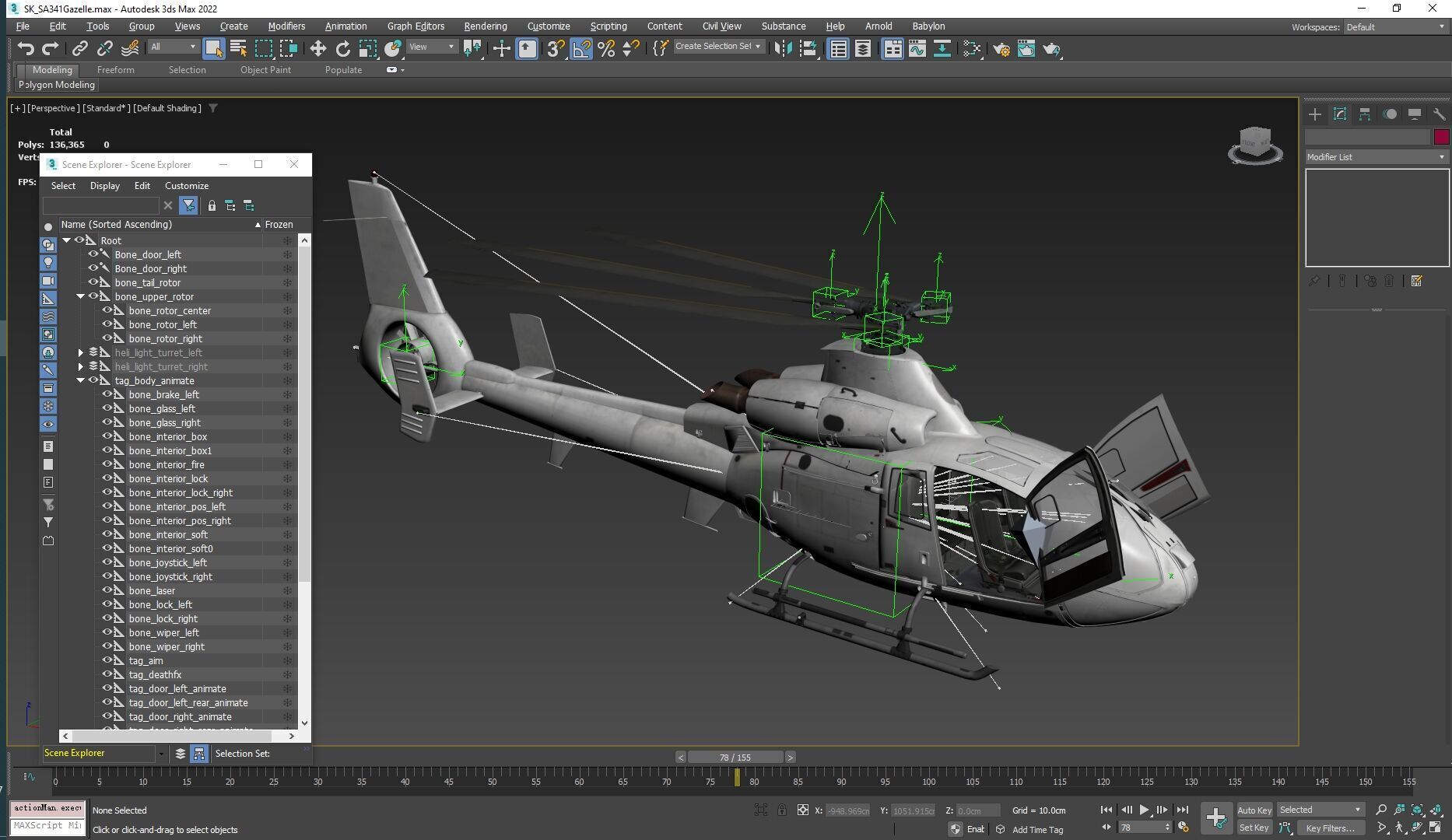Screen dimensions: 1452x840
Task: Collapse the tag_body_animate node
Action: [x=81, y=380]
